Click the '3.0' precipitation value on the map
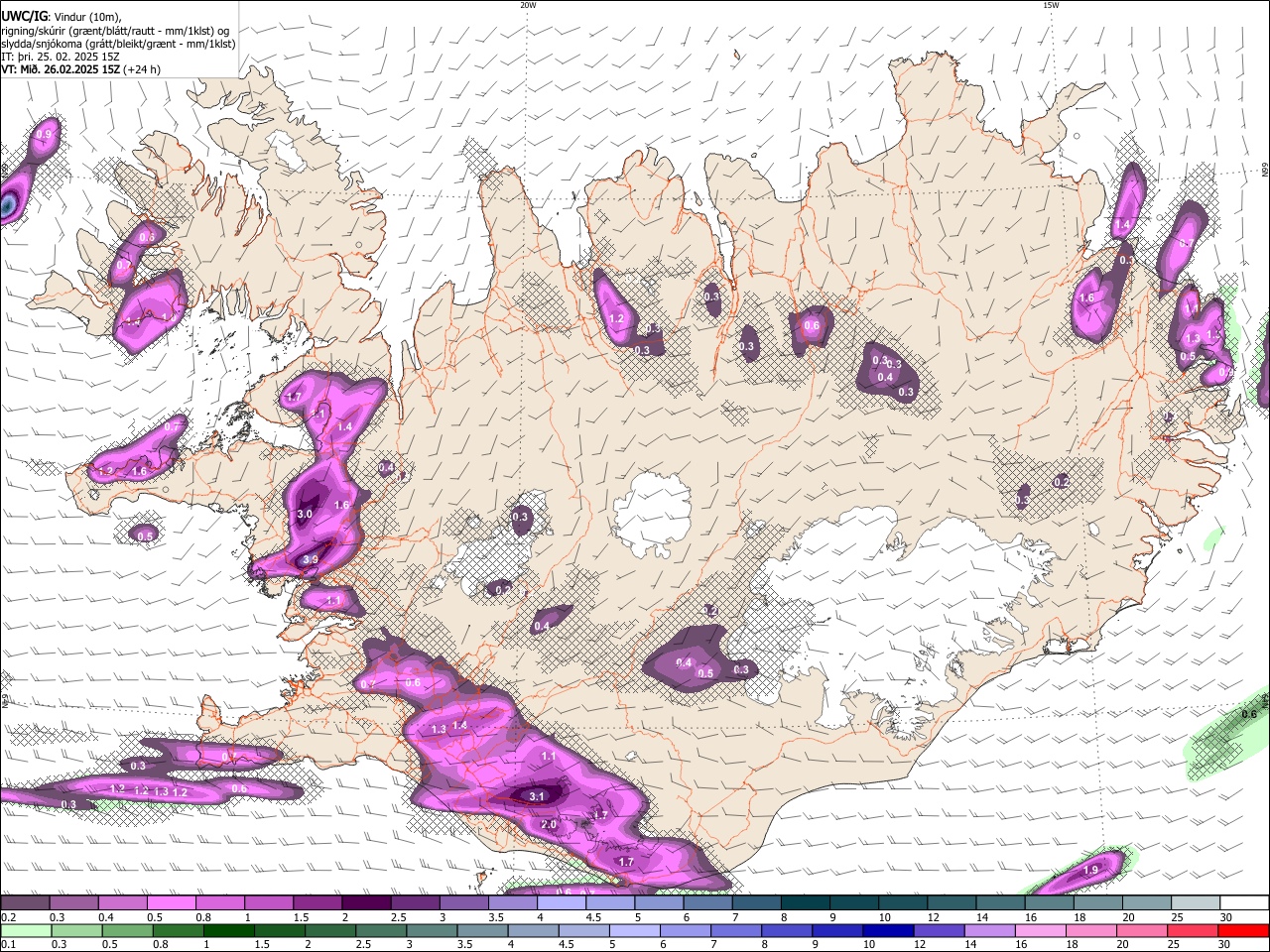This screenshot has height=952, width=1270. (305, 515)
